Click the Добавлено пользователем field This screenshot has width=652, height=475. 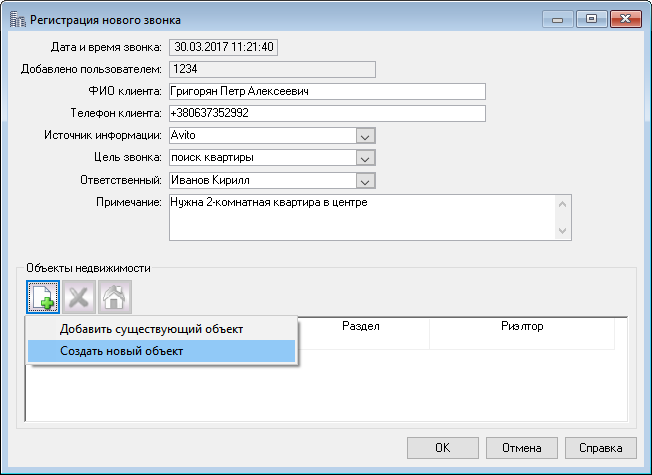272,69
